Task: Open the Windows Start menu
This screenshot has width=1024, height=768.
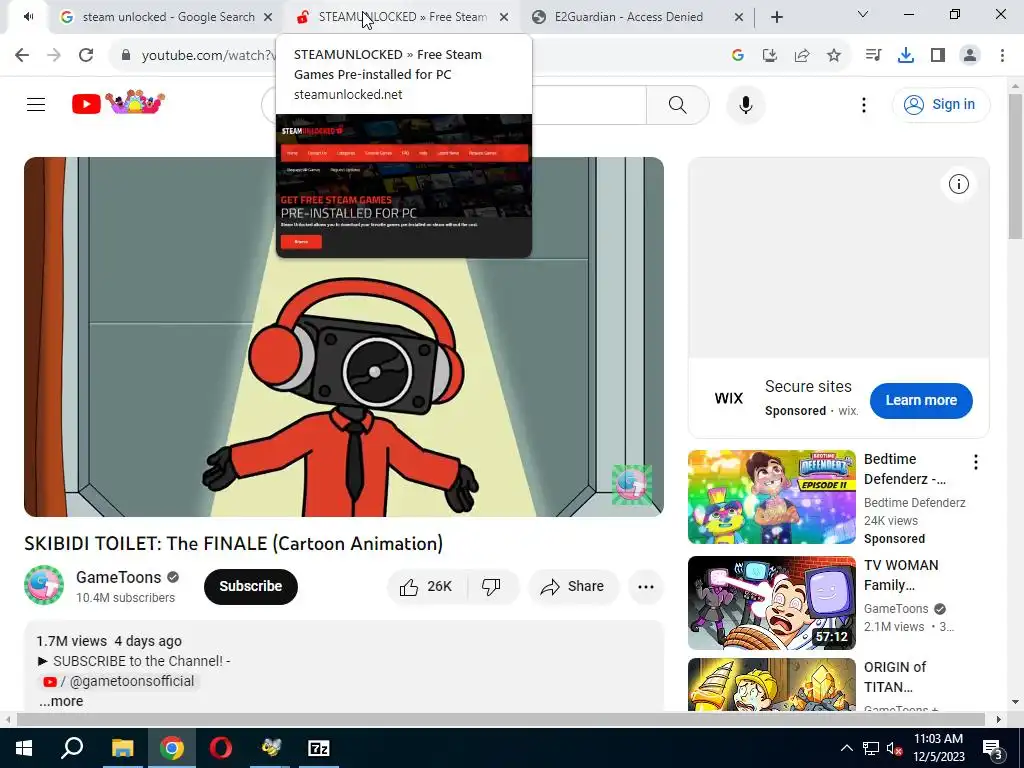Action: [24, 748]
